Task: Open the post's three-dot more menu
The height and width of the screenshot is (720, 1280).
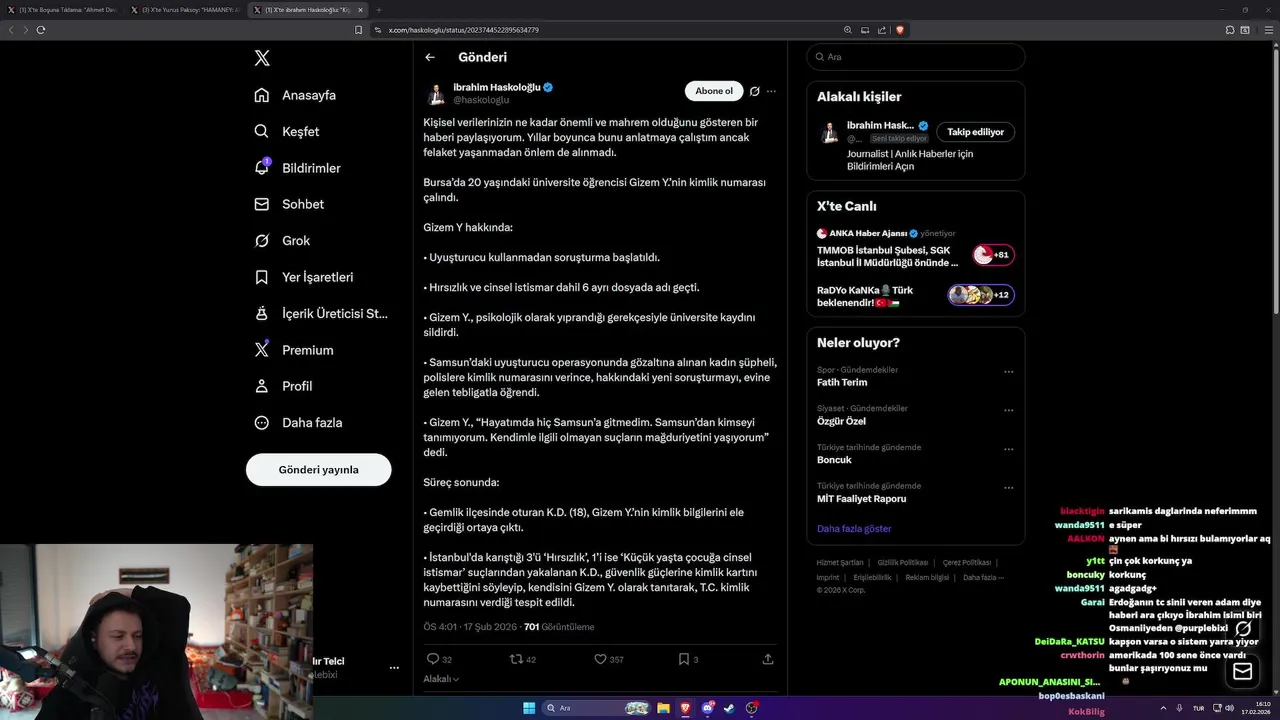Action: (x=771, y=91)
